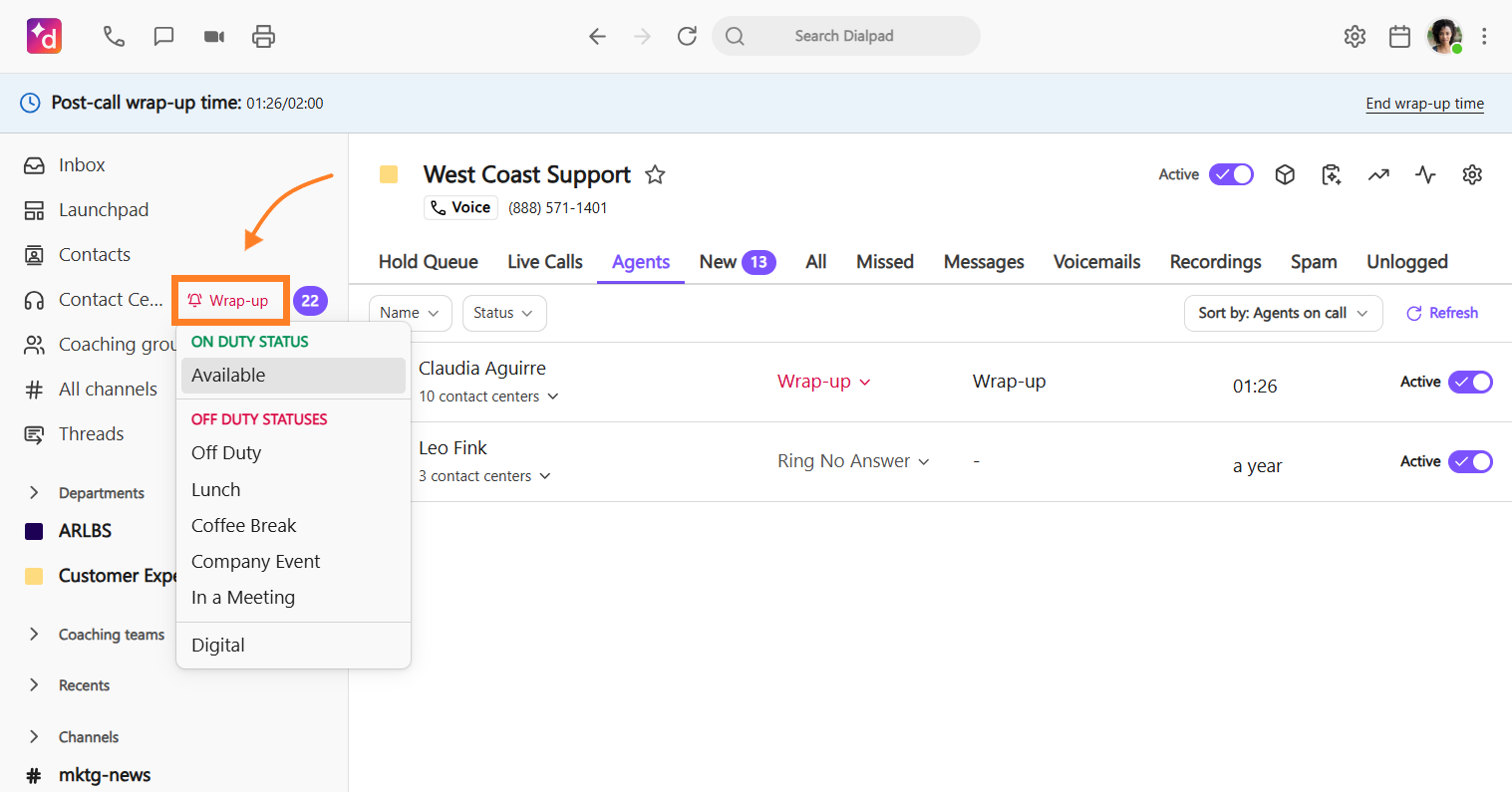The height and width of the screenshot is (792, 1512).
Task: Go forward with right arrow
Action: tap(642, 37)
